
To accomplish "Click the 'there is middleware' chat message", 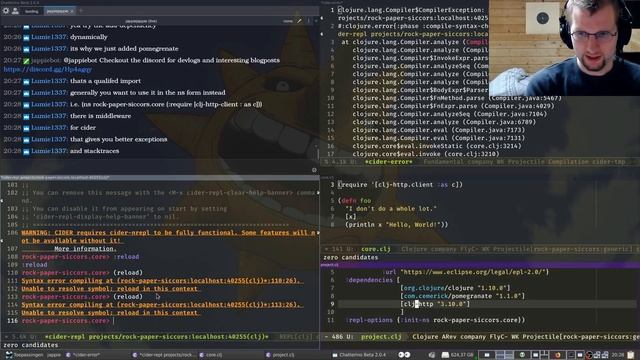I will click(x=100, y=116).
